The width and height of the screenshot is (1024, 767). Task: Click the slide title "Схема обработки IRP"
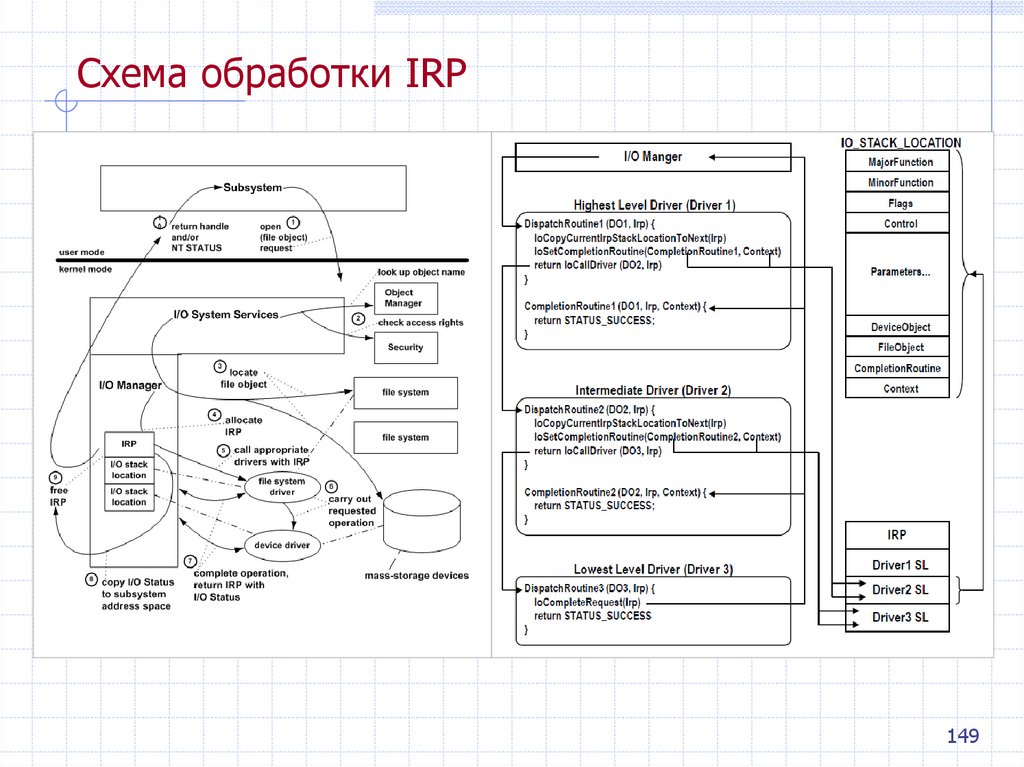272,73
